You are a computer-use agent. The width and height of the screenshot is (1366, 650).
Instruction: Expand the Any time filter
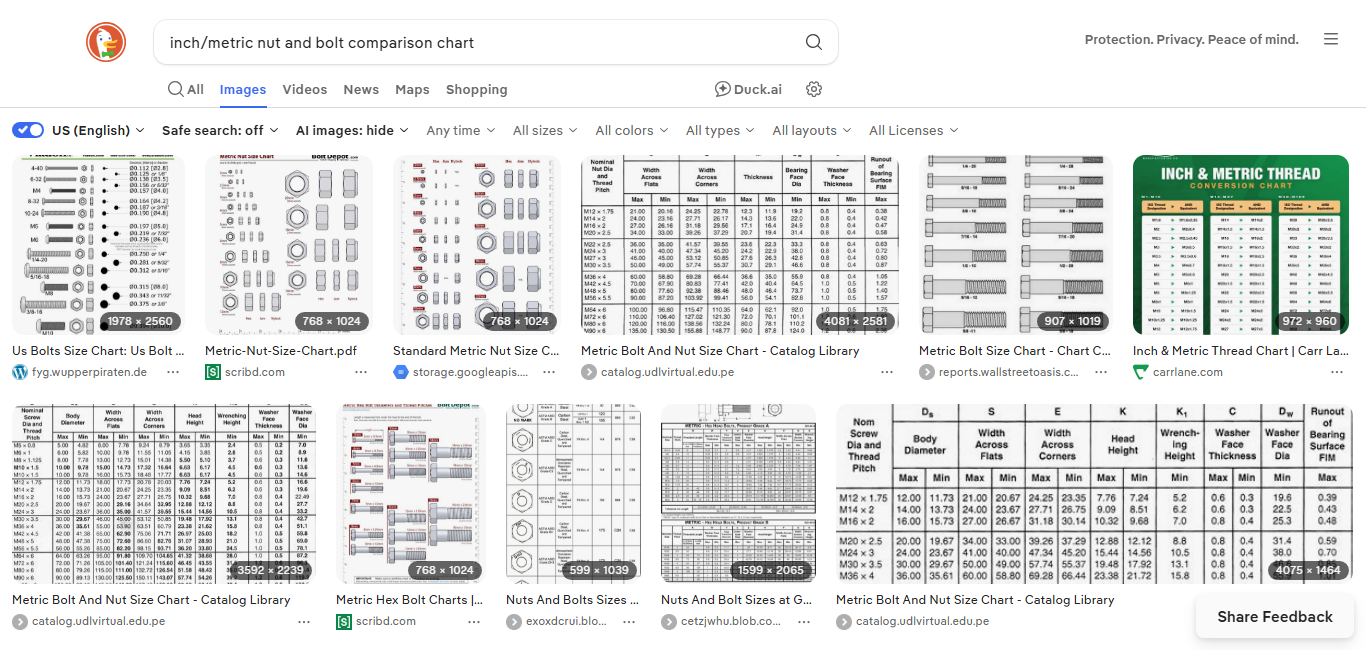click(461, 130)
